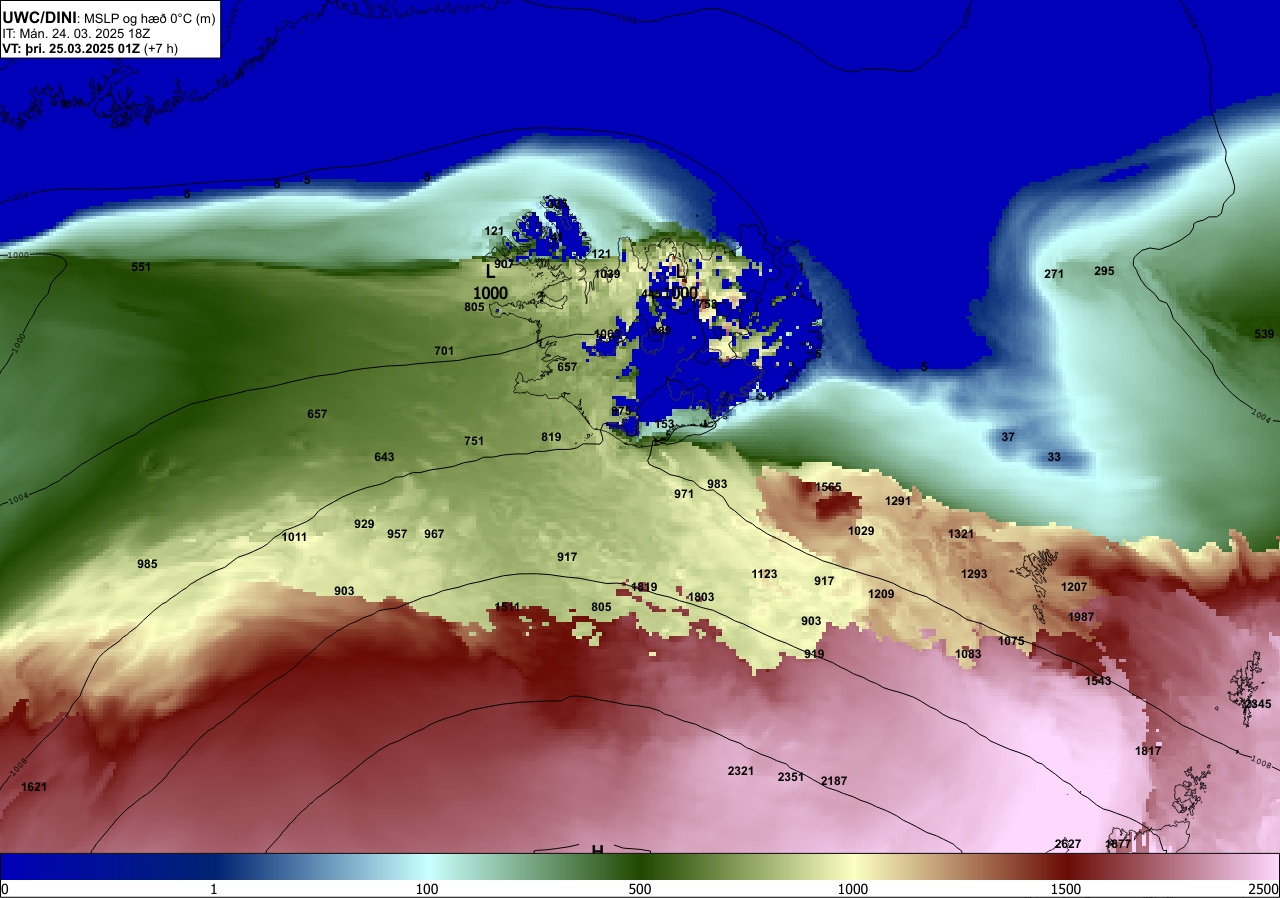
Task: Click the 1543 height value
Action: click(x=1098, y=681)
